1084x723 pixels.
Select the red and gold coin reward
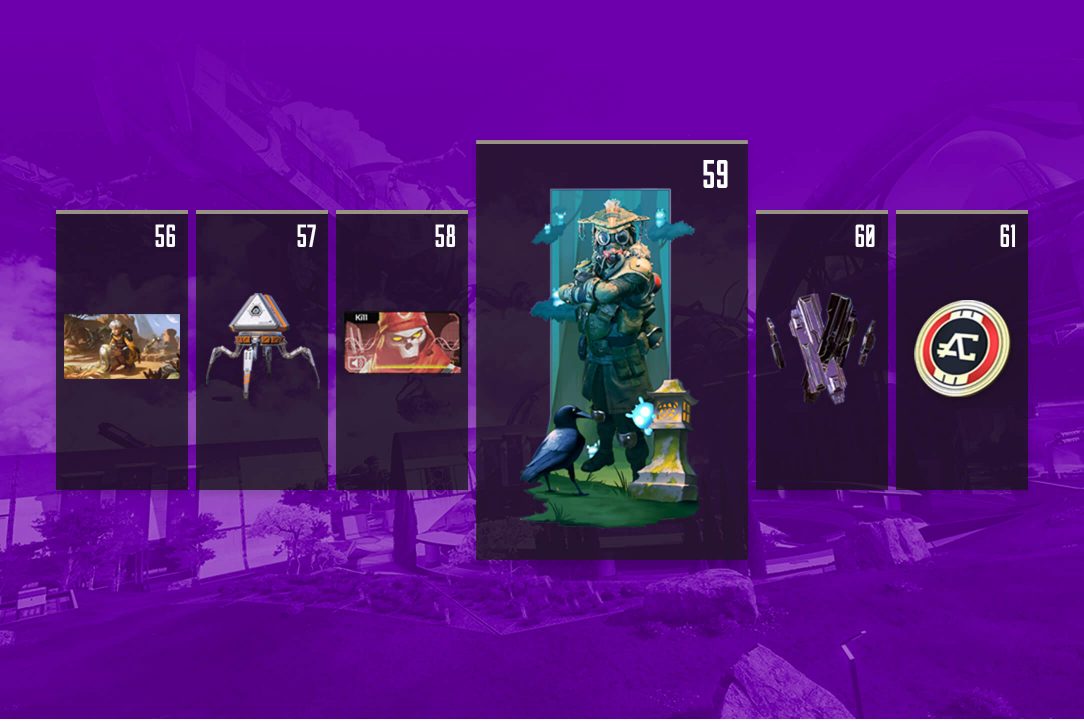click(962, 348)
